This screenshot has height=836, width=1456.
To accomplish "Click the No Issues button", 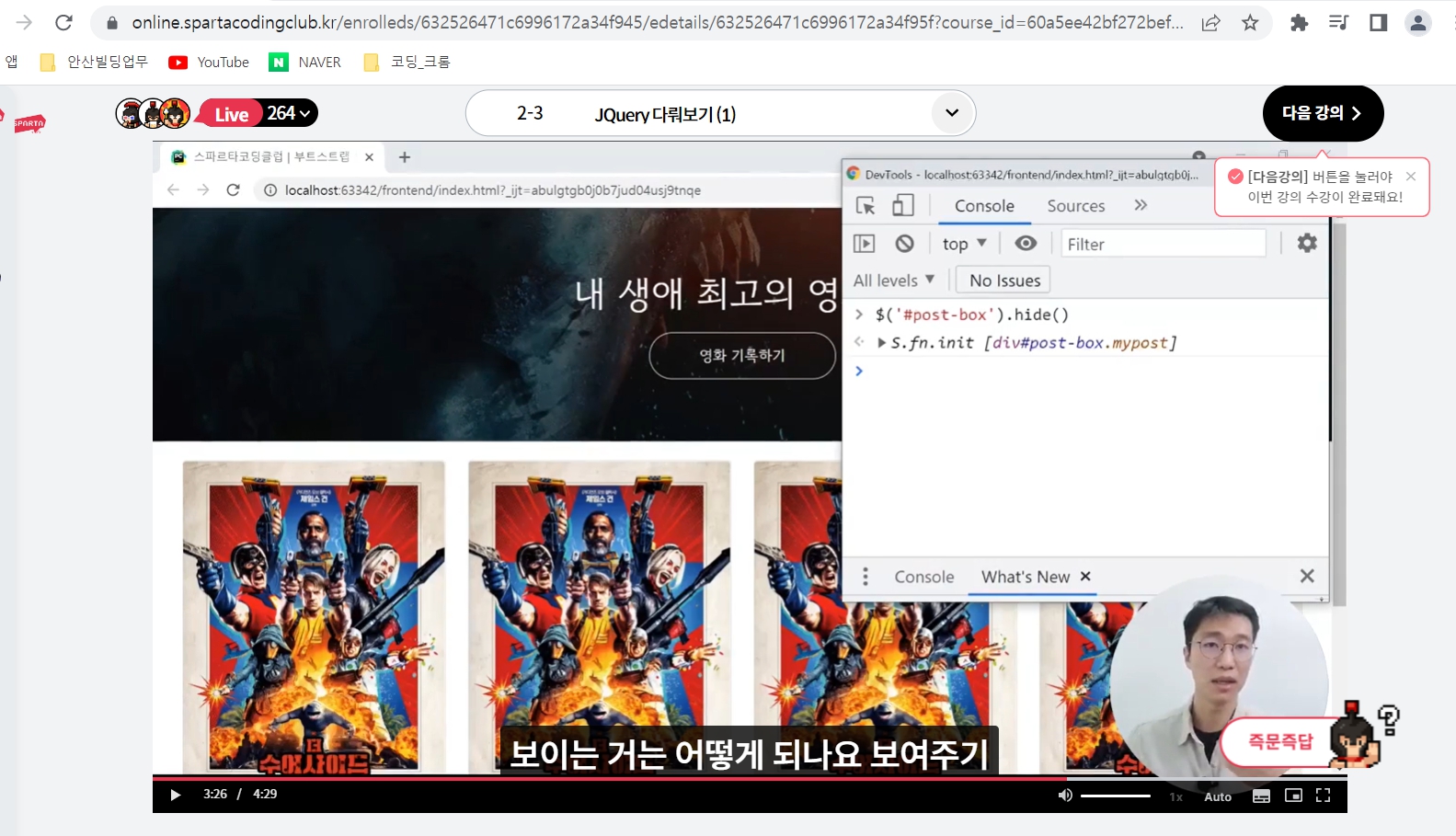I will coord(1004,281).
